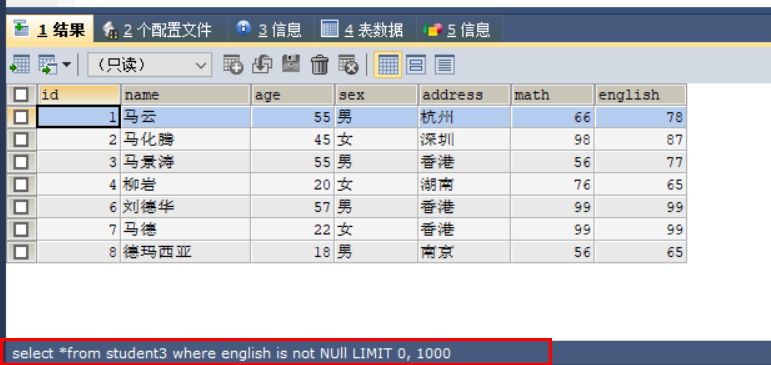
Task: Select the age cell 20
Action: (293, 184)
